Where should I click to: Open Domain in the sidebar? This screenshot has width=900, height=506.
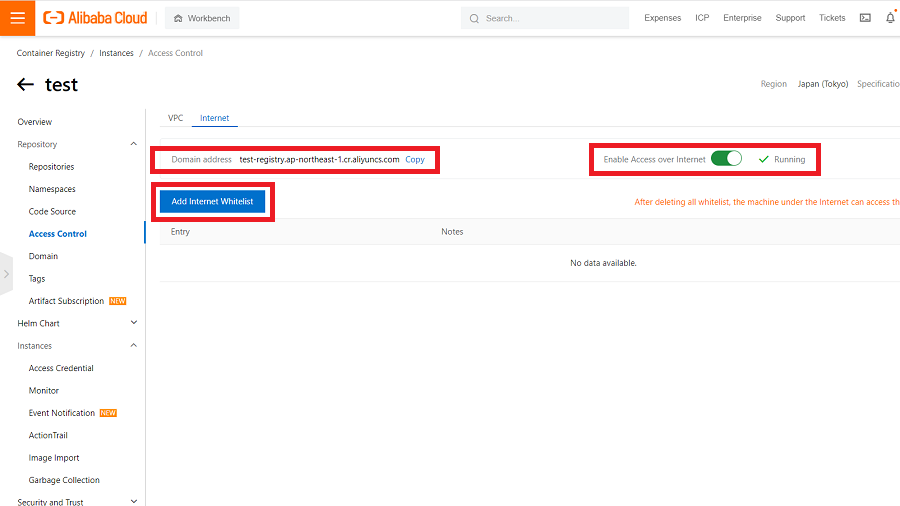[x=43, y=256]
